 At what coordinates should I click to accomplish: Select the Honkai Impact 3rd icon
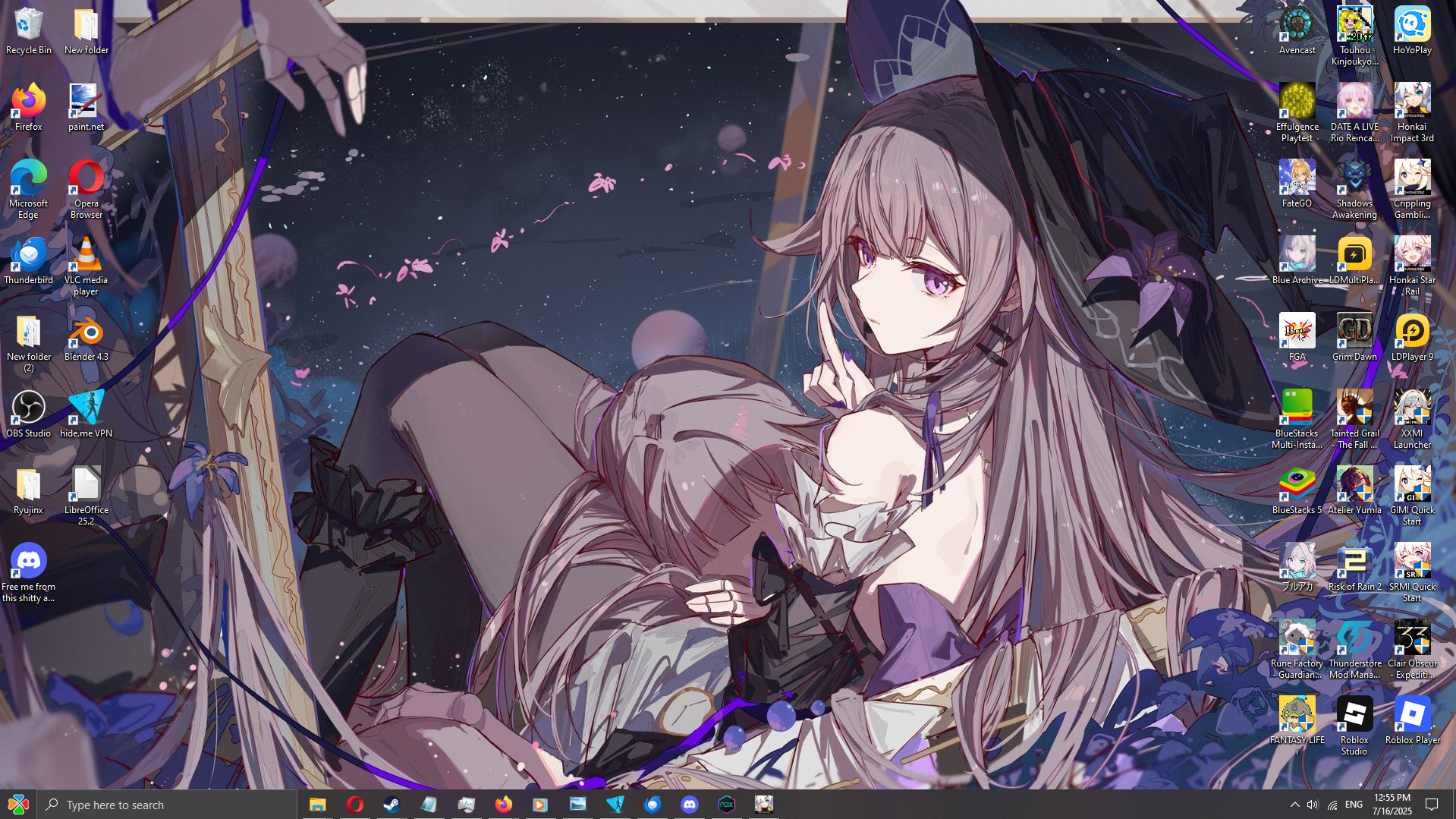click(1412, 113)
